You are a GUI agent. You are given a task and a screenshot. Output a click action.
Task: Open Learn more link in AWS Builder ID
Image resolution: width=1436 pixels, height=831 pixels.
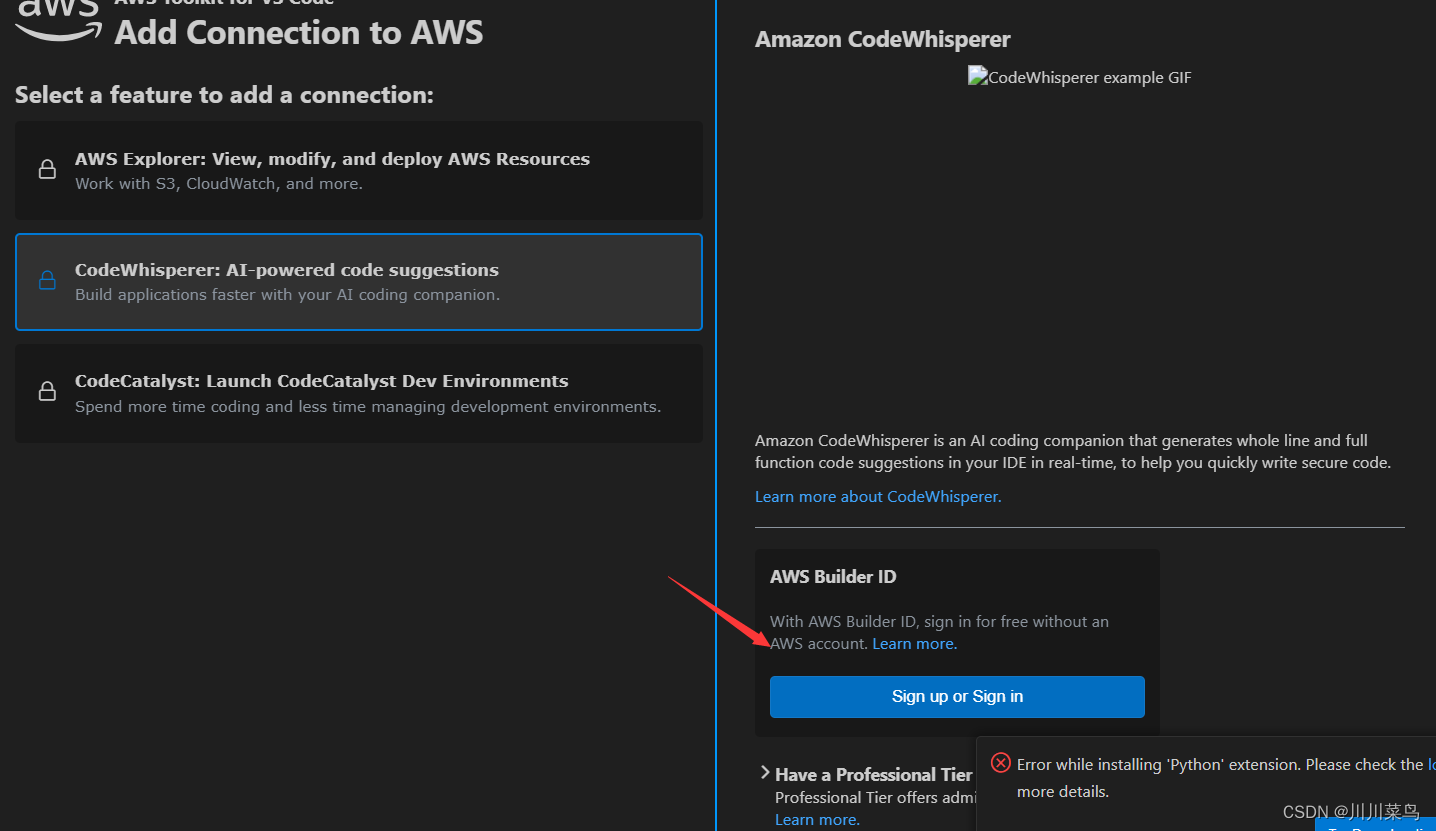click(914, 643)
